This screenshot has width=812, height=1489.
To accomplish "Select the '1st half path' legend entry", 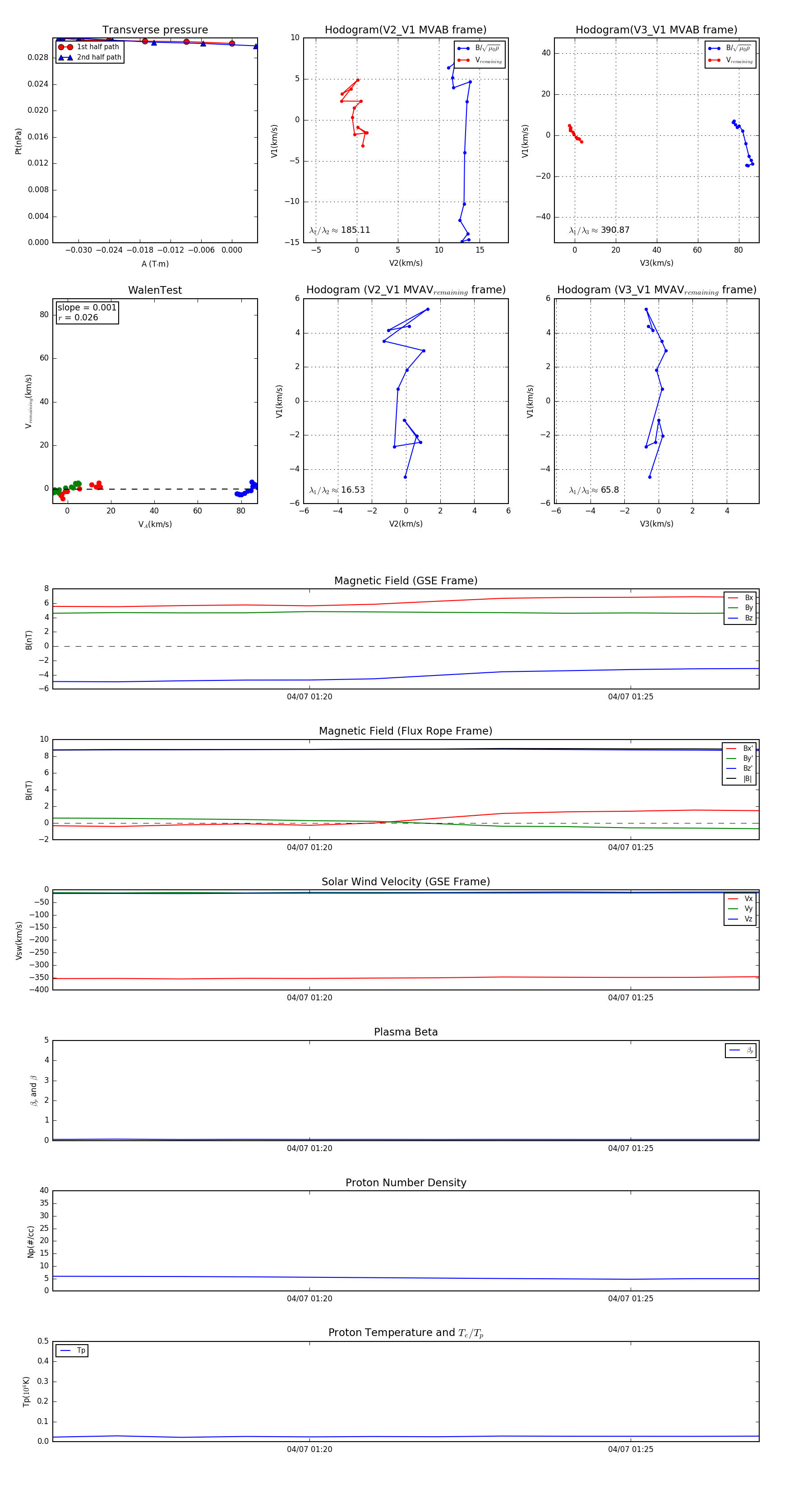I will 90,47.
